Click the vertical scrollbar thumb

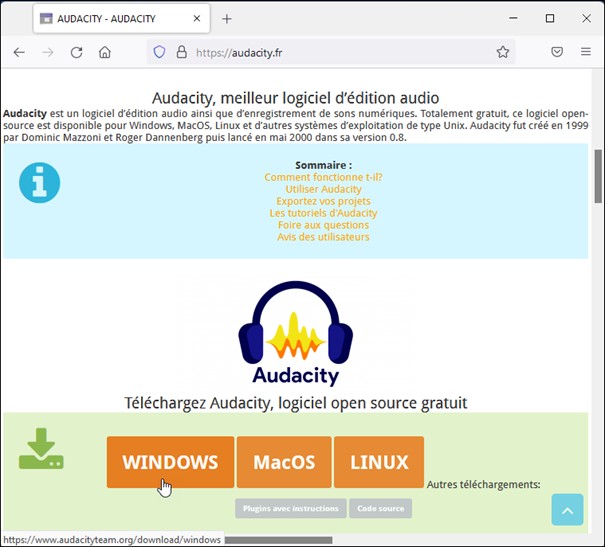tap(598, 176)
